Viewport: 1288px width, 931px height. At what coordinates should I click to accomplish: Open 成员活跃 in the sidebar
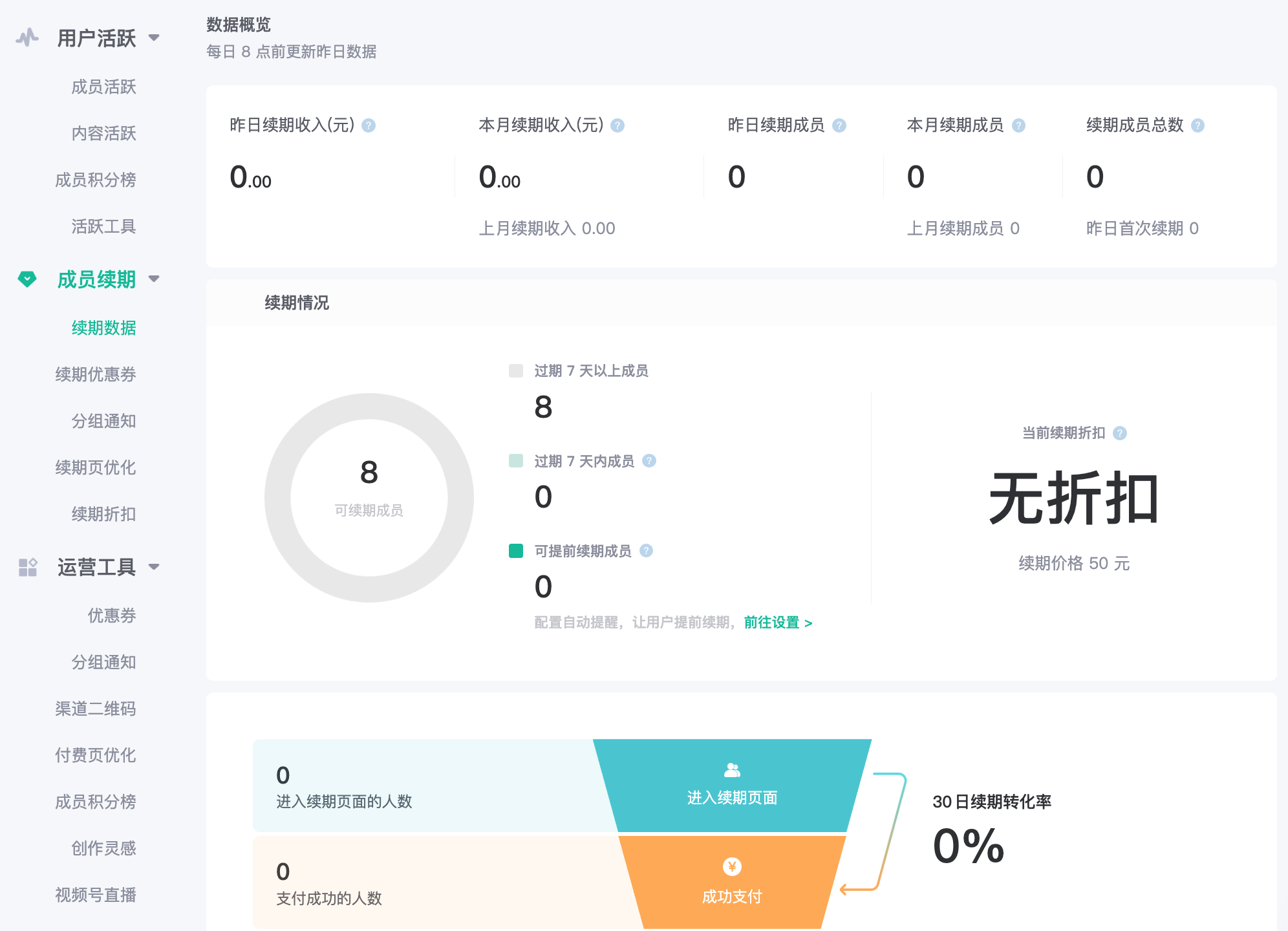point(103,87)
